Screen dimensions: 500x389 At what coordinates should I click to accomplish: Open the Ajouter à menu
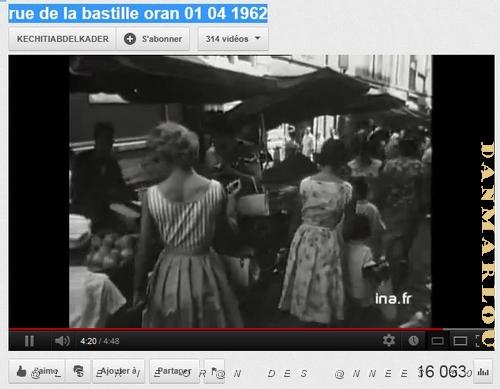[119, 371]
